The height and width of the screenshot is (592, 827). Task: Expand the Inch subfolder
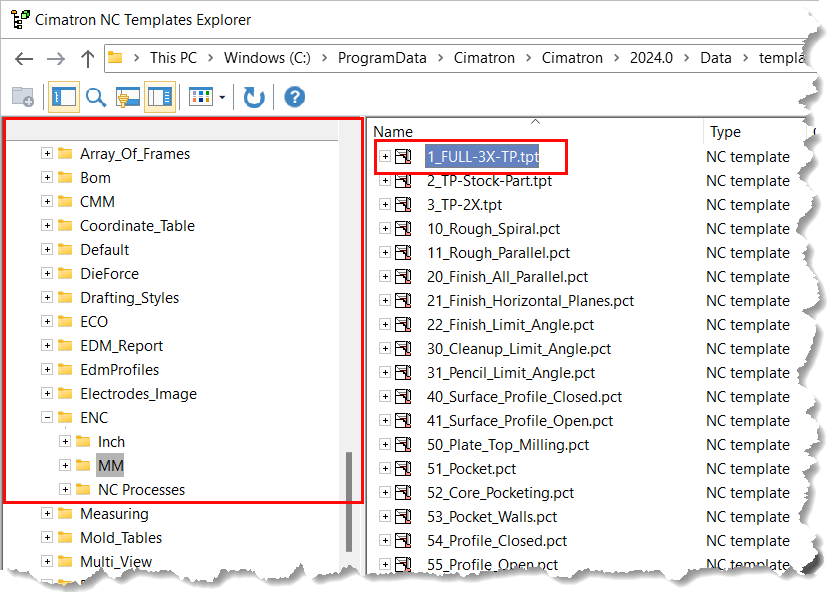(x=65, y=441)
